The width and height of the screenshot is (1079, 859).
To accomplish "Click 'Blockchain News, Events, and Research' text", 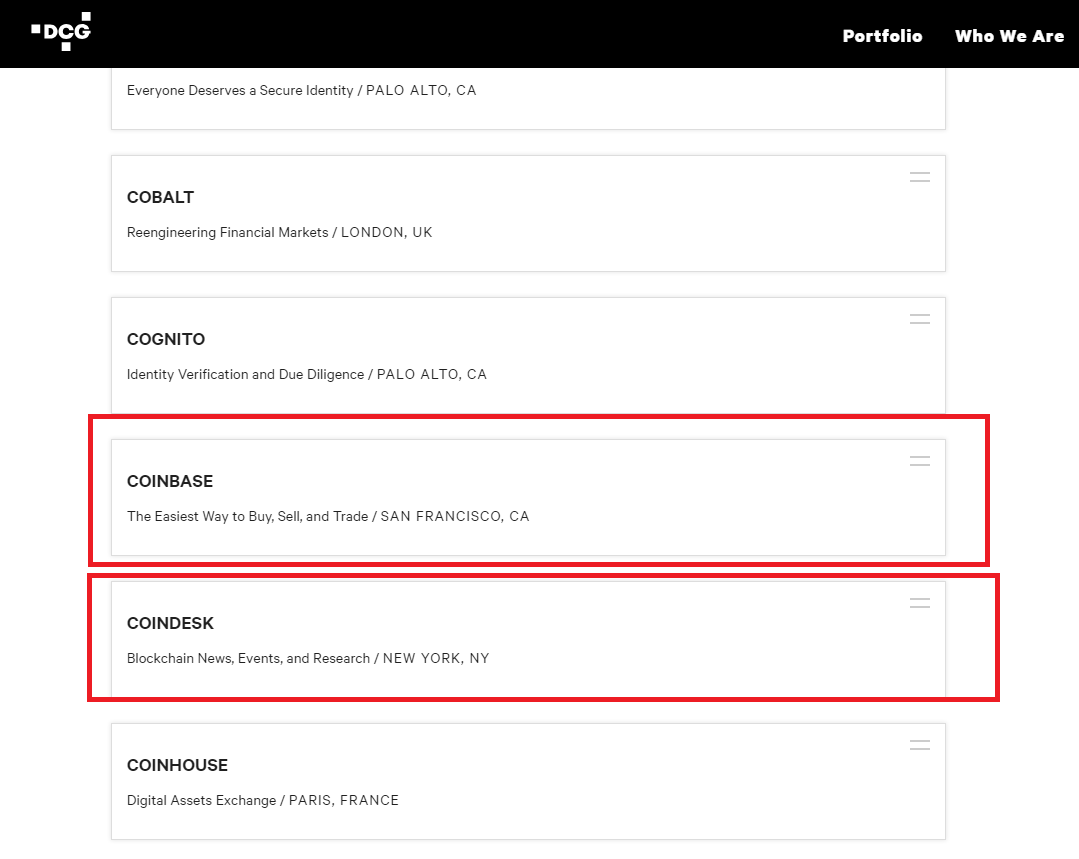I will point(248,658).
